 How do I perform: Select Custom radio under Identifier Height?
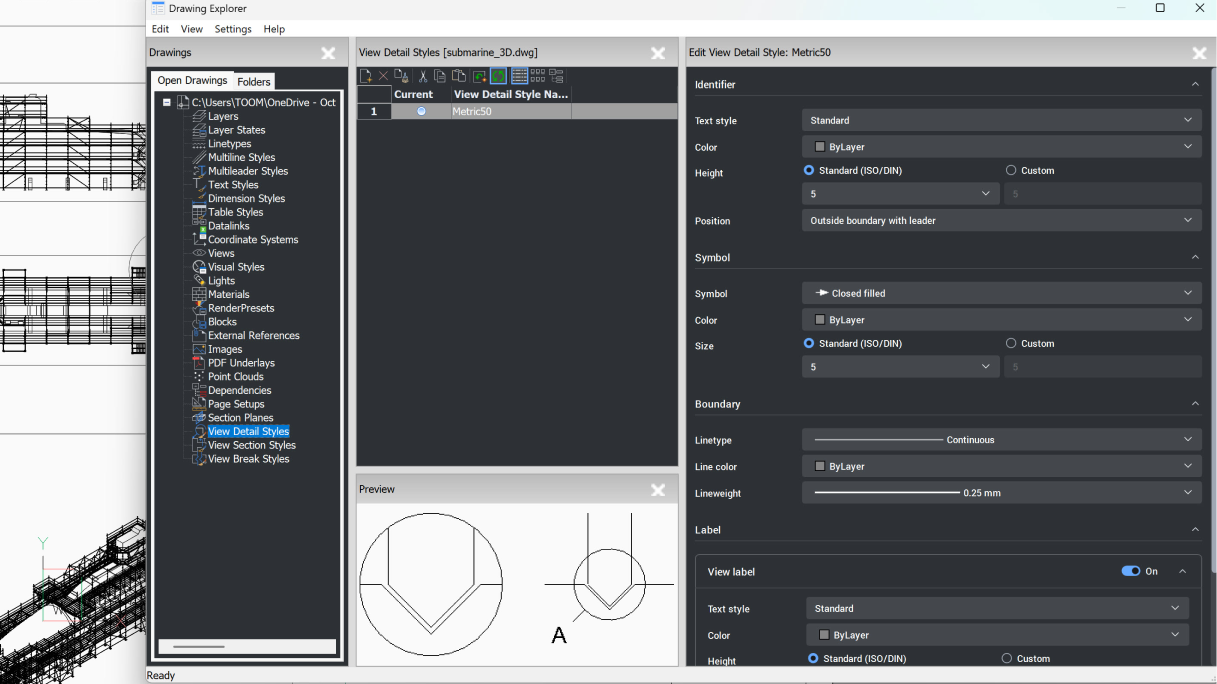point(1011,171)
